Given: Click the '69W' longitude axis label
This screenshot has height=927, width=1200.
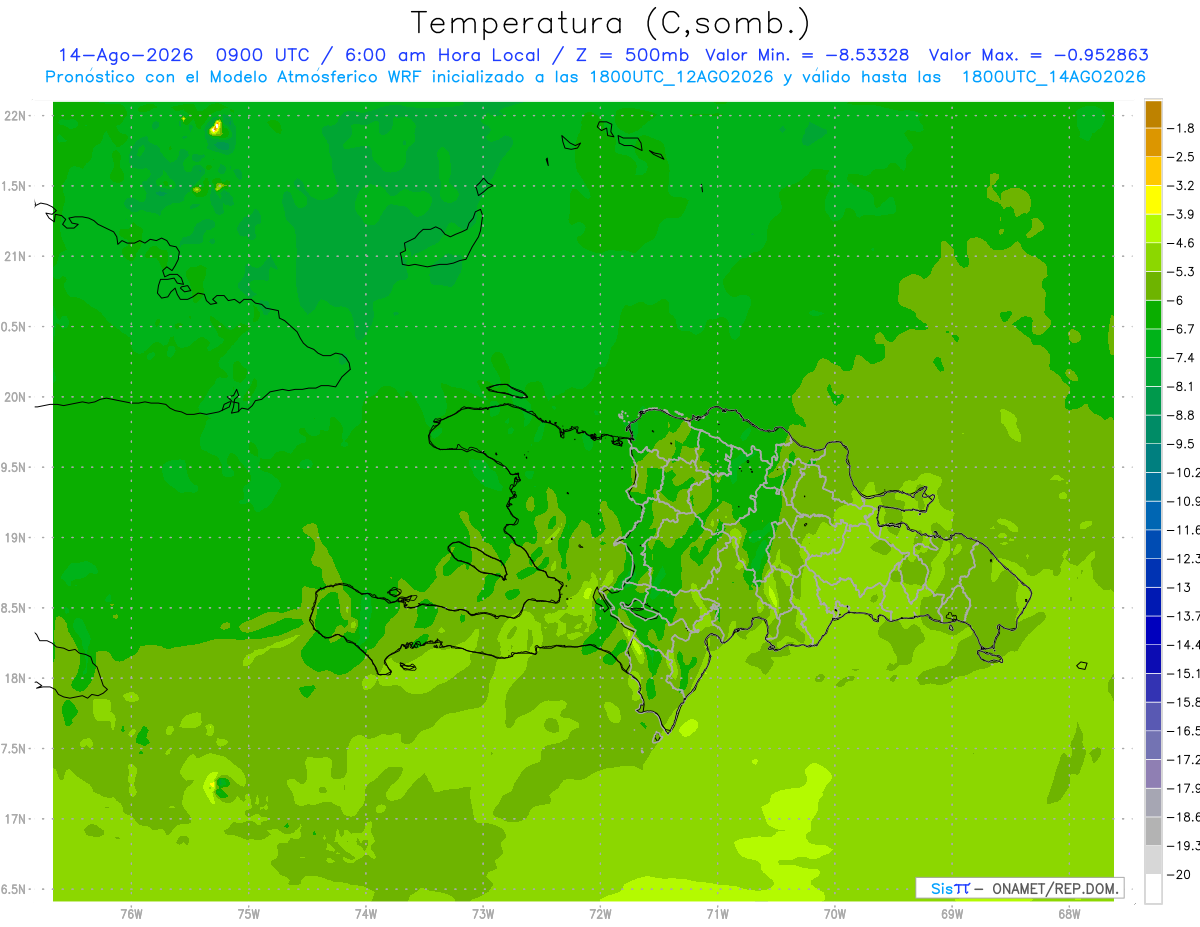Looking at the screenshot, I should [x=952, y=914].
